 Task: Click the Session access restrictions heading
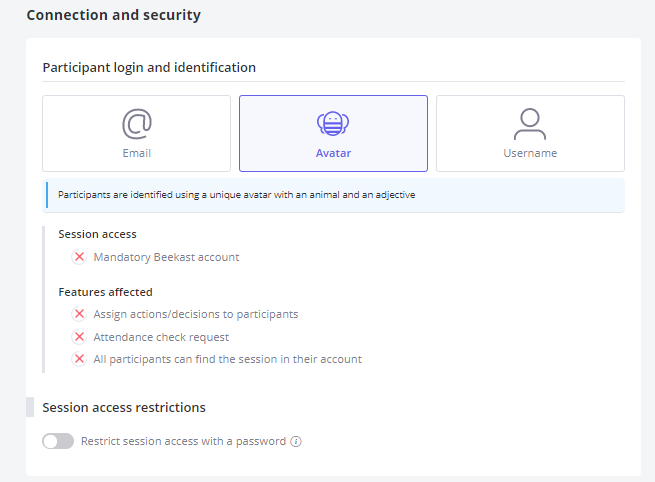coord(124,407)
